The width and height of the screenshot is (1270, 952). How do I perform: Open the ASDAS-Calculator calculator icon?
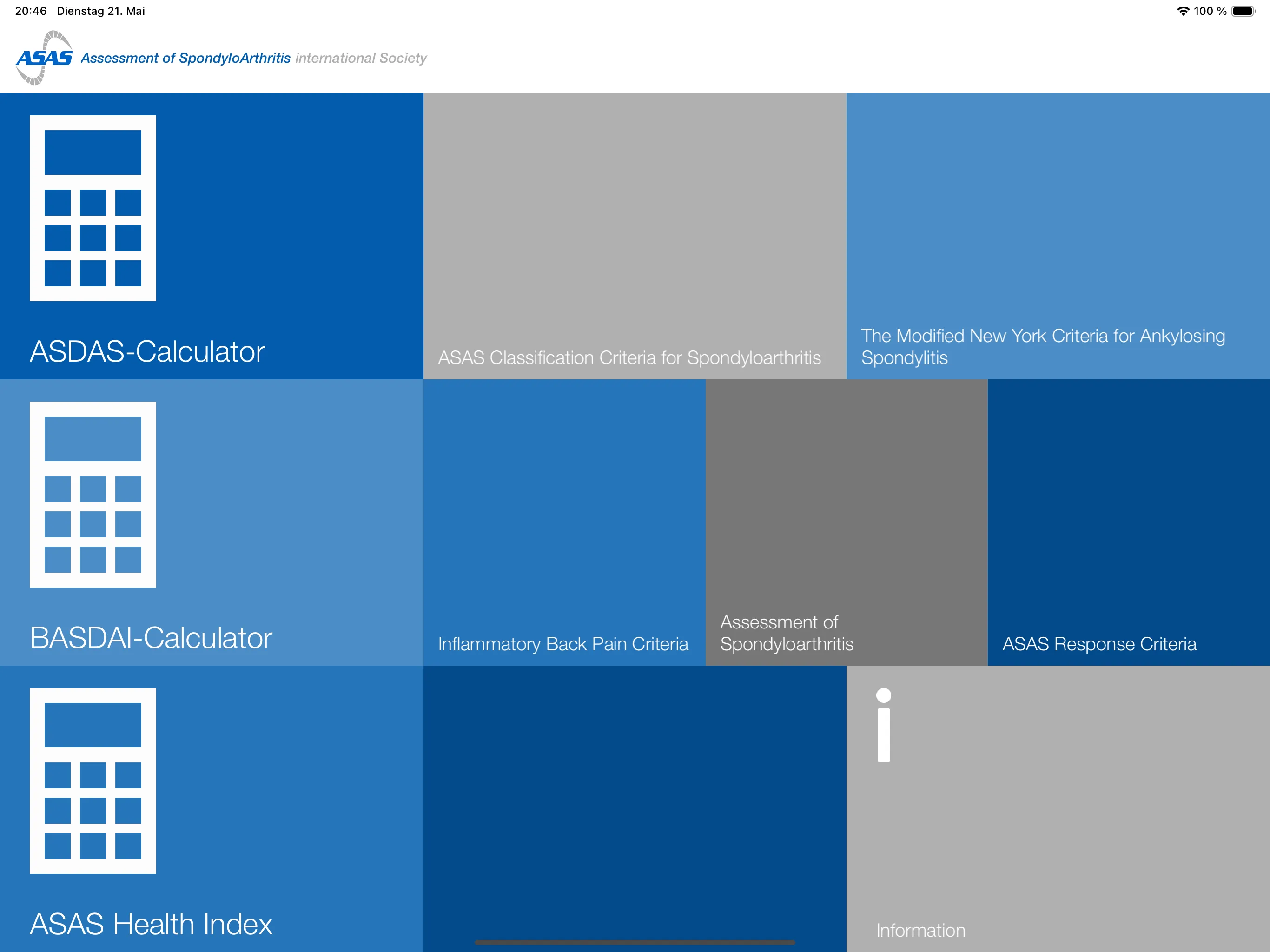pos(93,208)
